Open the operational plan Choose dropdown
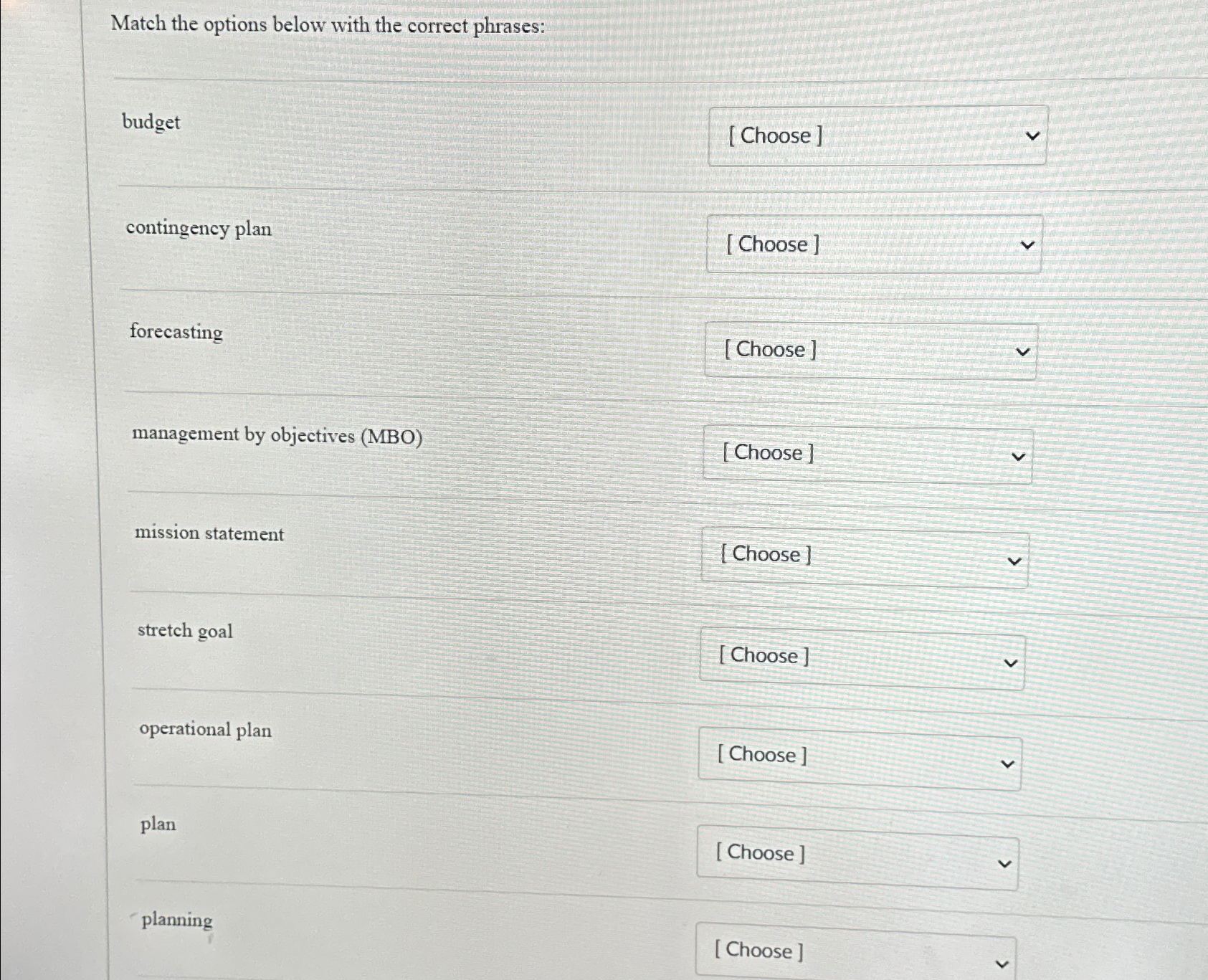The width and height of the screenshot is (1208, 980). click(x=859, y=758)
